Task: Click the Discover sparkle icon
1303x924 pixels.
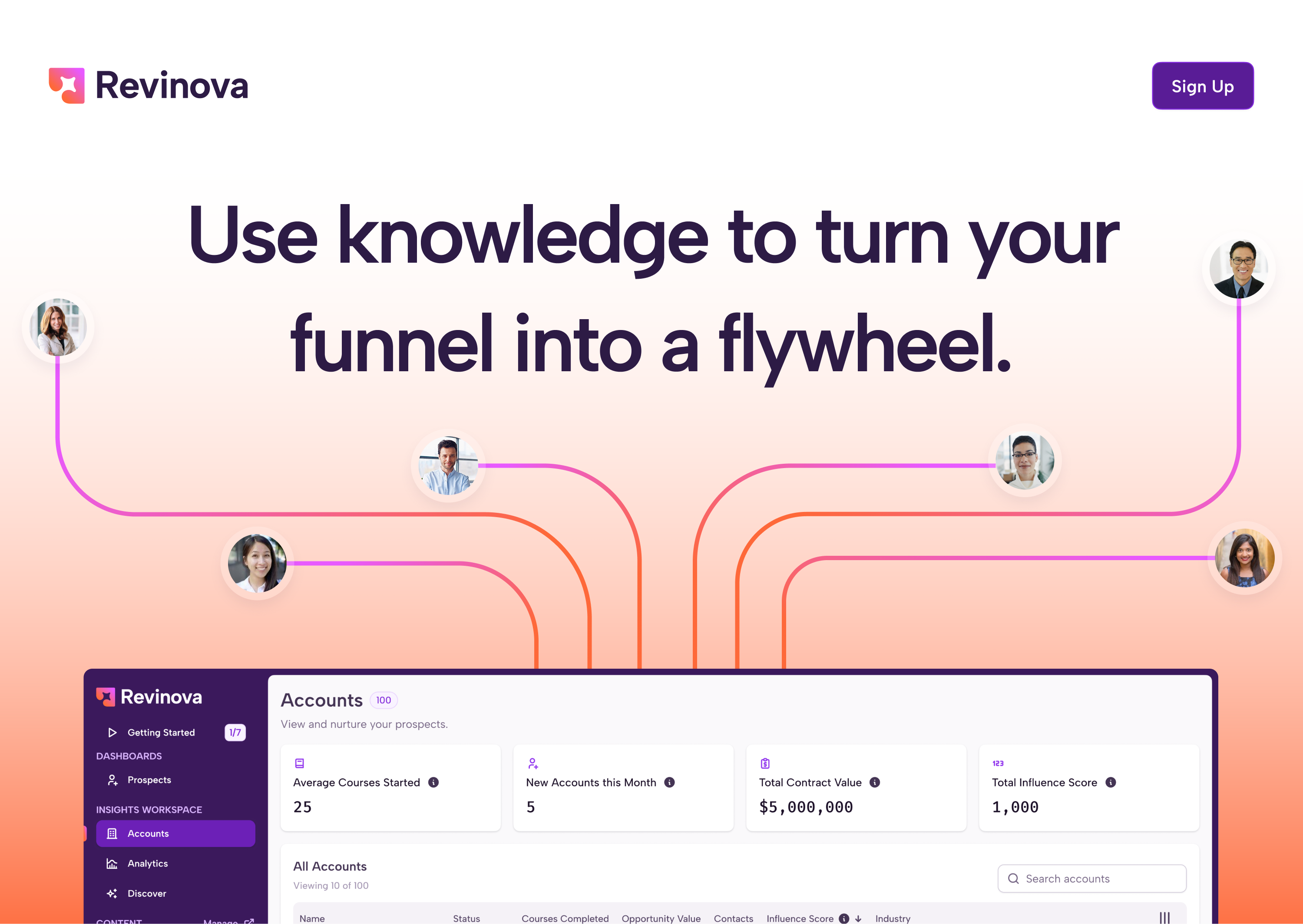Action: coord(112,894)
